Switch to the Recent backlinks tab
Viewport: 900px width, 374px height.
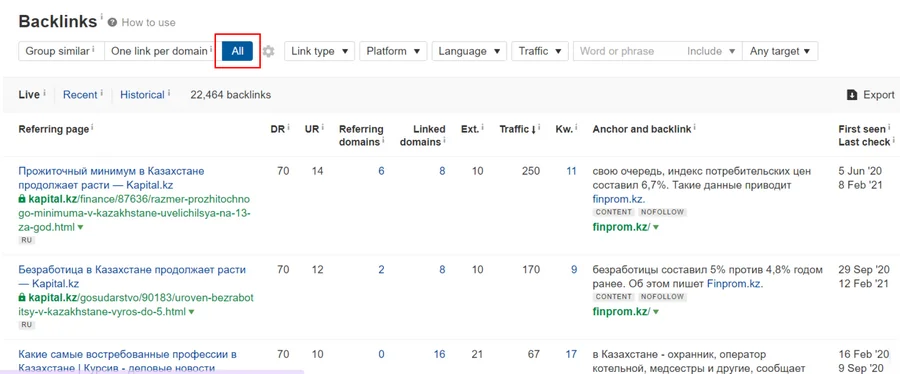(80, 95)
